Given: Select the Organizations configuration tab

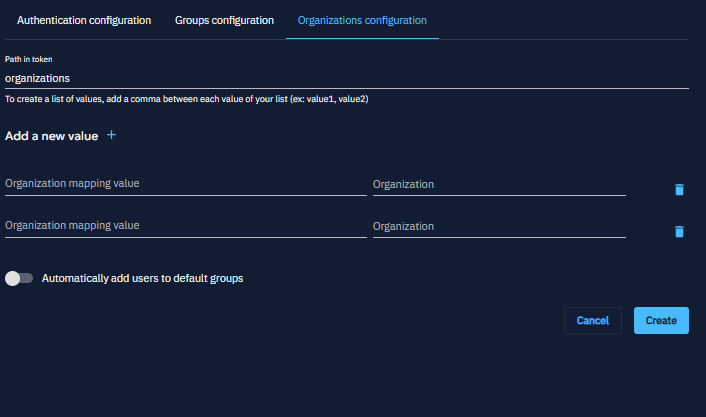Looking at the screenshot, I should [x=362, y=20].
